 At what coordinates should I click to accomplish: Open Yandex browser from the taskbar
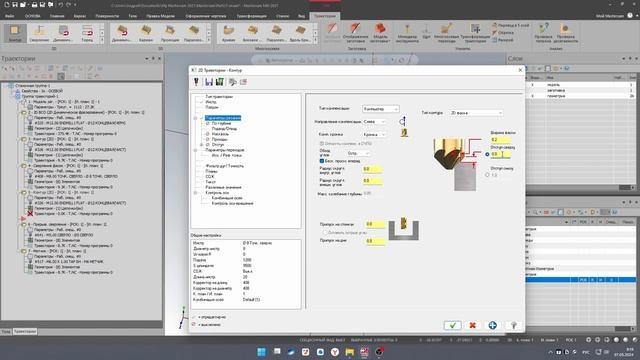[x=335, y=352]
